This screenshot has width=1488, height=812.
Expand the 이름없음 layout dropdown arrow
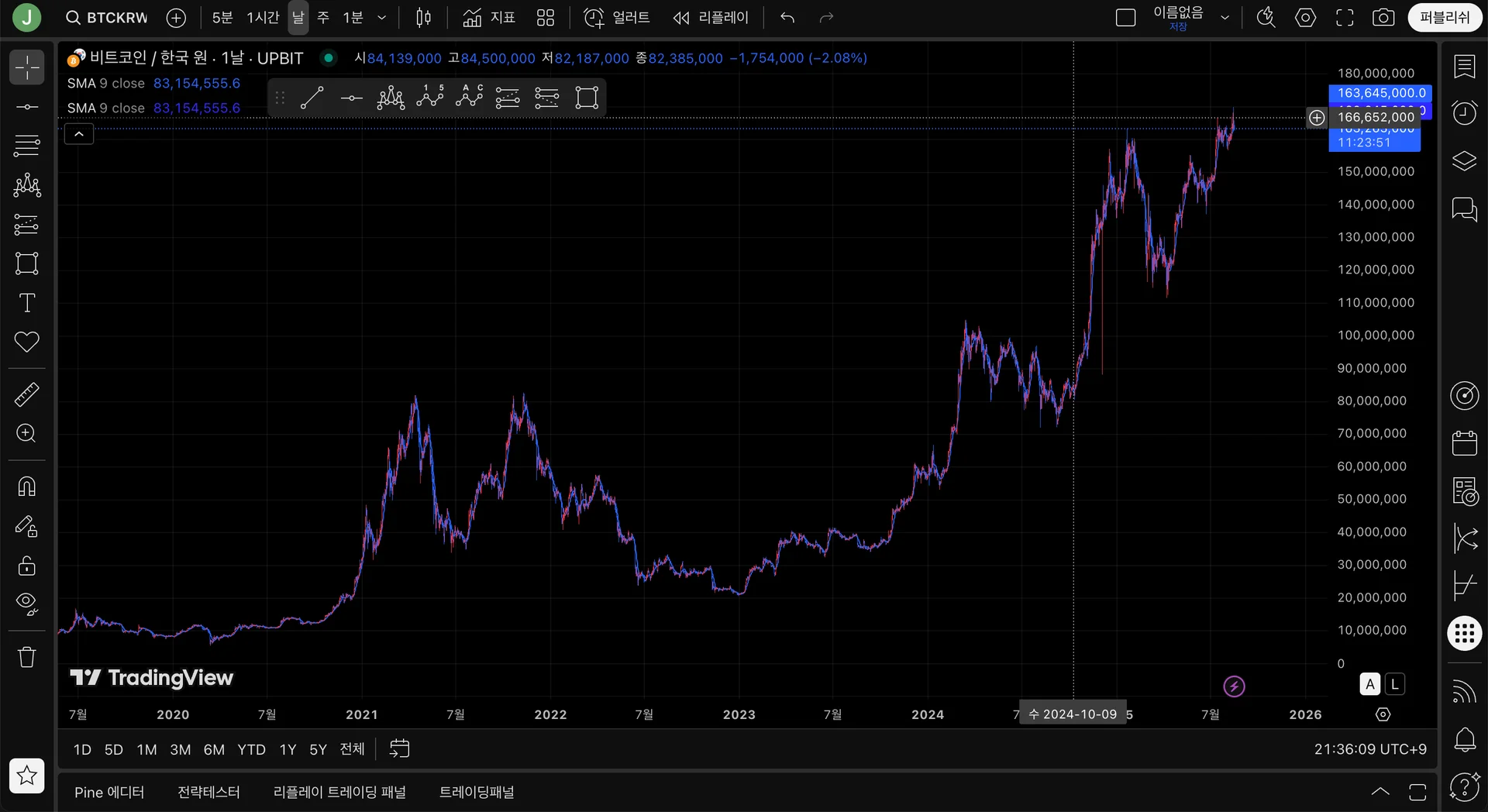(x=1224, y=18)
